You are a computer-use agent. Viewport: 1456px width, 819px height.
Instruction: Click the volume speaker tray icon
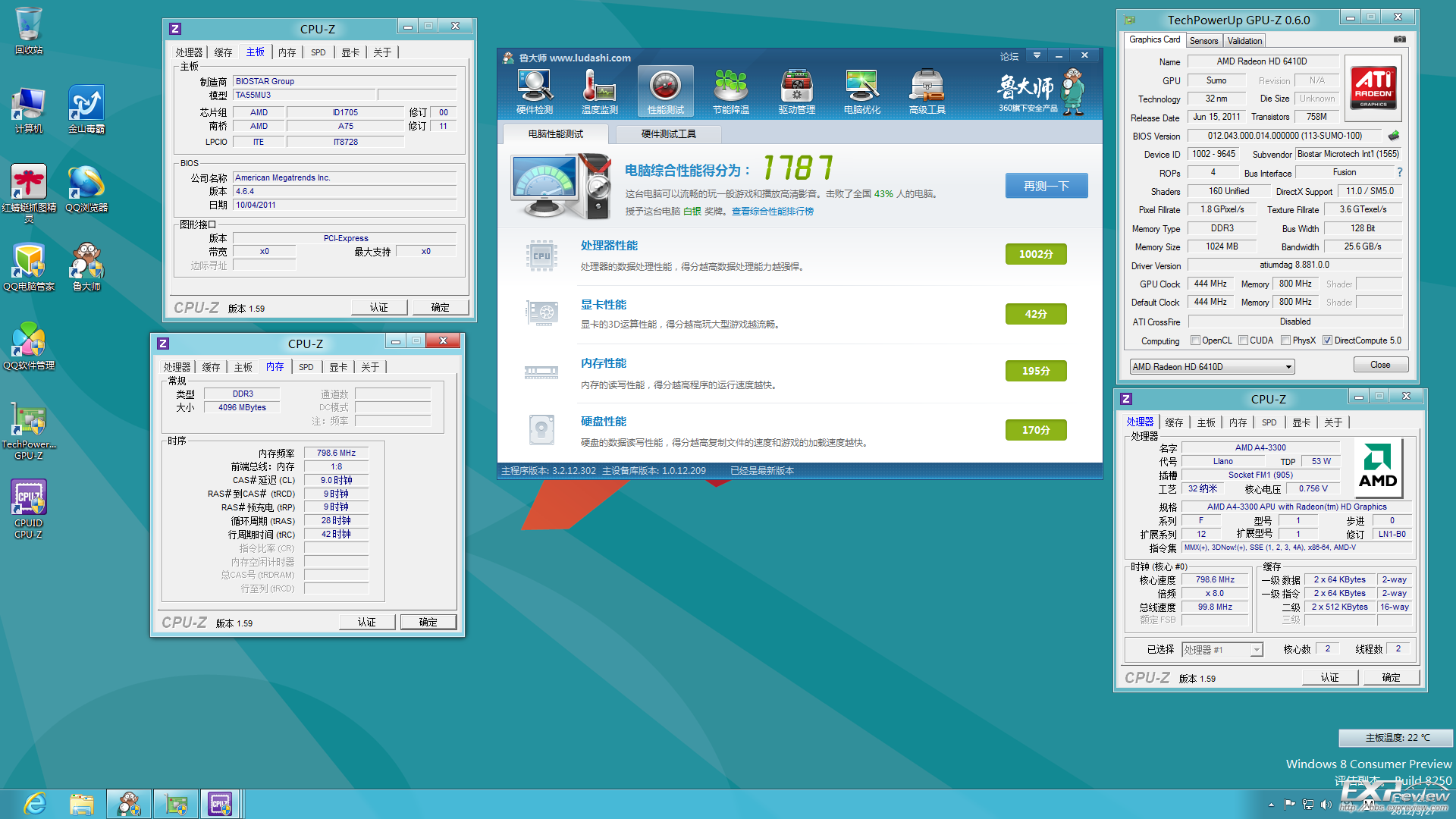tap(1326, 805)
